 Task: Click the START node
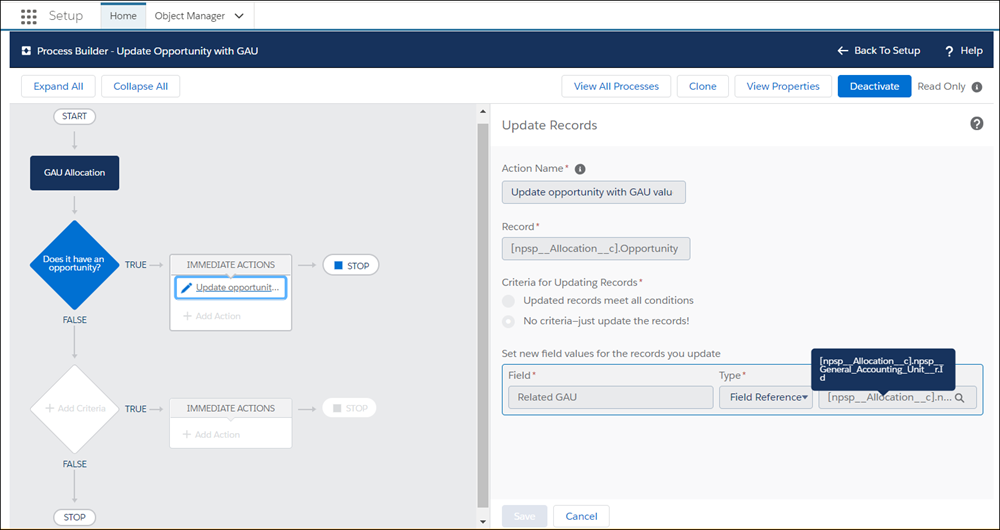click(75, 117)
